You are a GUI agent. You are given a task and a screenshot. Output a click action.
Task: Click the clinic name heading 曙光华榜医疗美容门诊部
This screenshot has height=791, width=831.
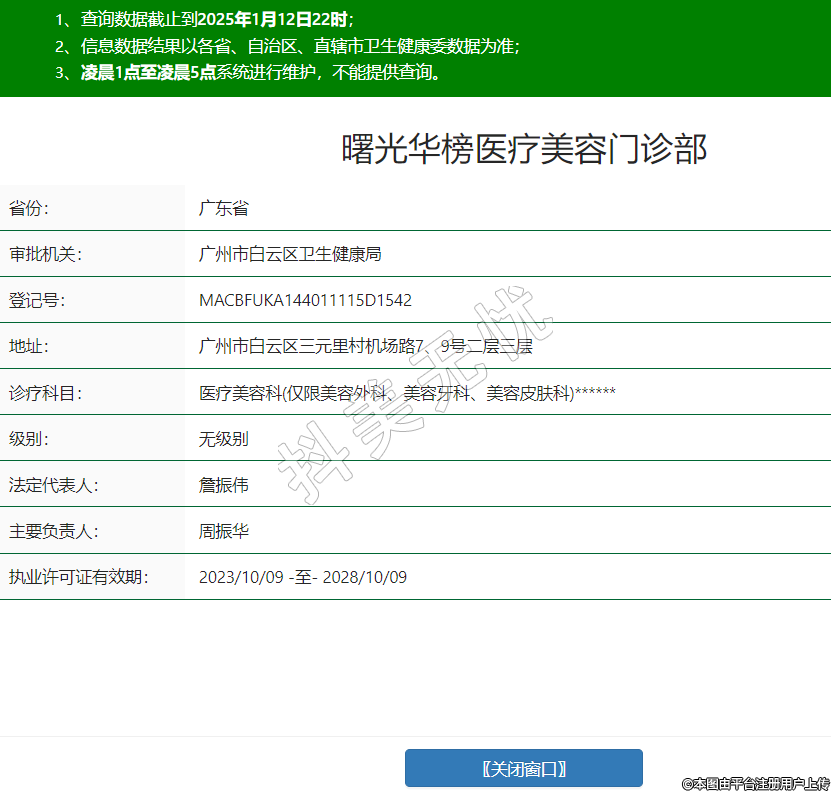524,149
